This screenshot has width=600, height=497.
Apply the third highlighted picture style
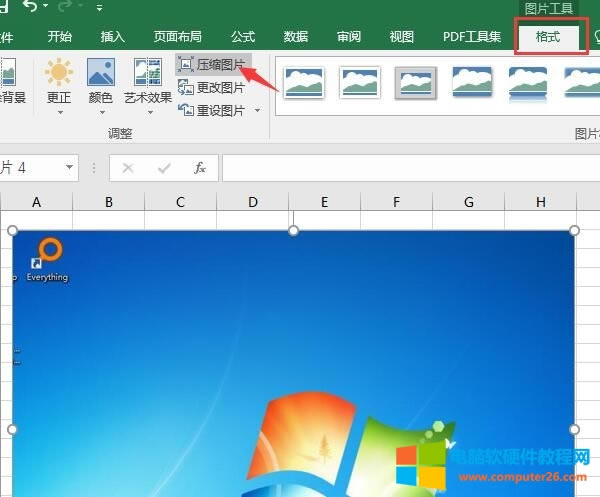416,82
